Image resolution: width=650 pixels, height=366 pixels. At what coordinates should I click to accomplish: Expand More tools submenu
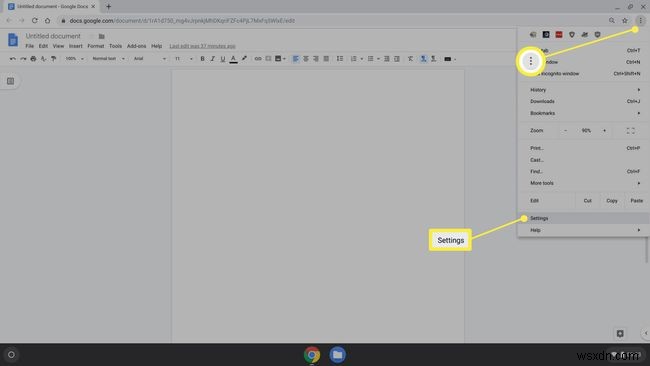point(584,183)
